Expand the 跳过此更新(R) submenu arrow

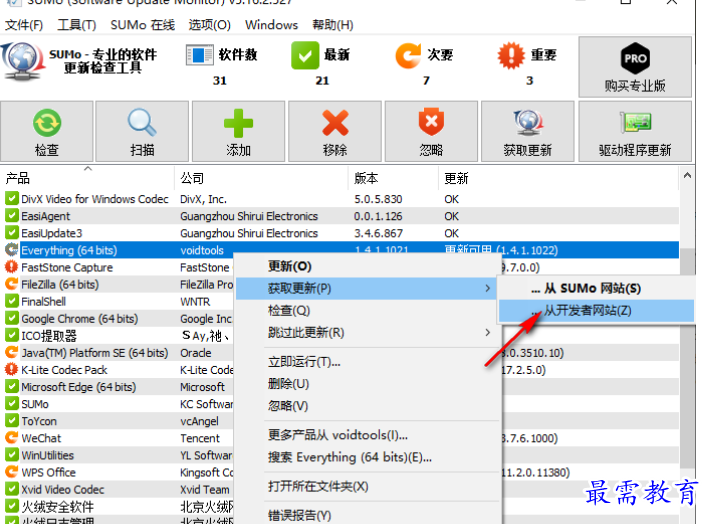[487, 332]
